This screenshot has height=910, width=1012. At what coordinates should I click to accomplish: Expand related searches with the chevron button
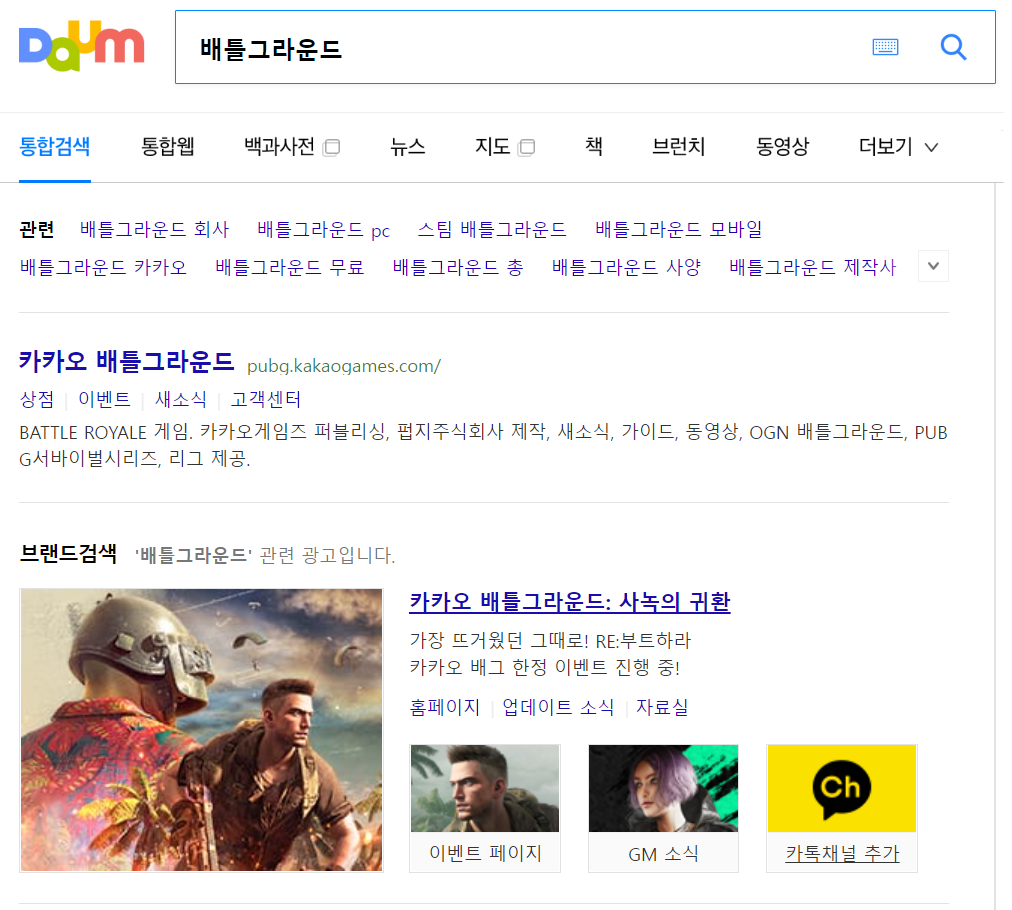[x=933, y=266]
